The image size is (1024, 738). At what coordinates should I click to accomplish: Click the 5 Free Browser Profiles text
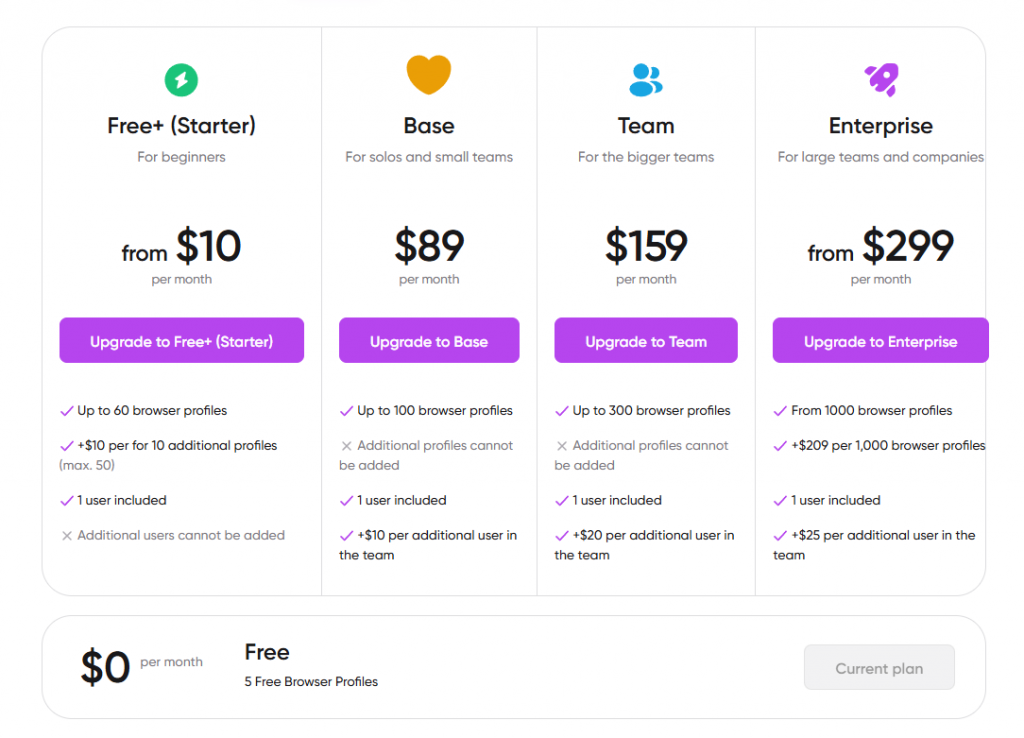(x=311, y=682)
